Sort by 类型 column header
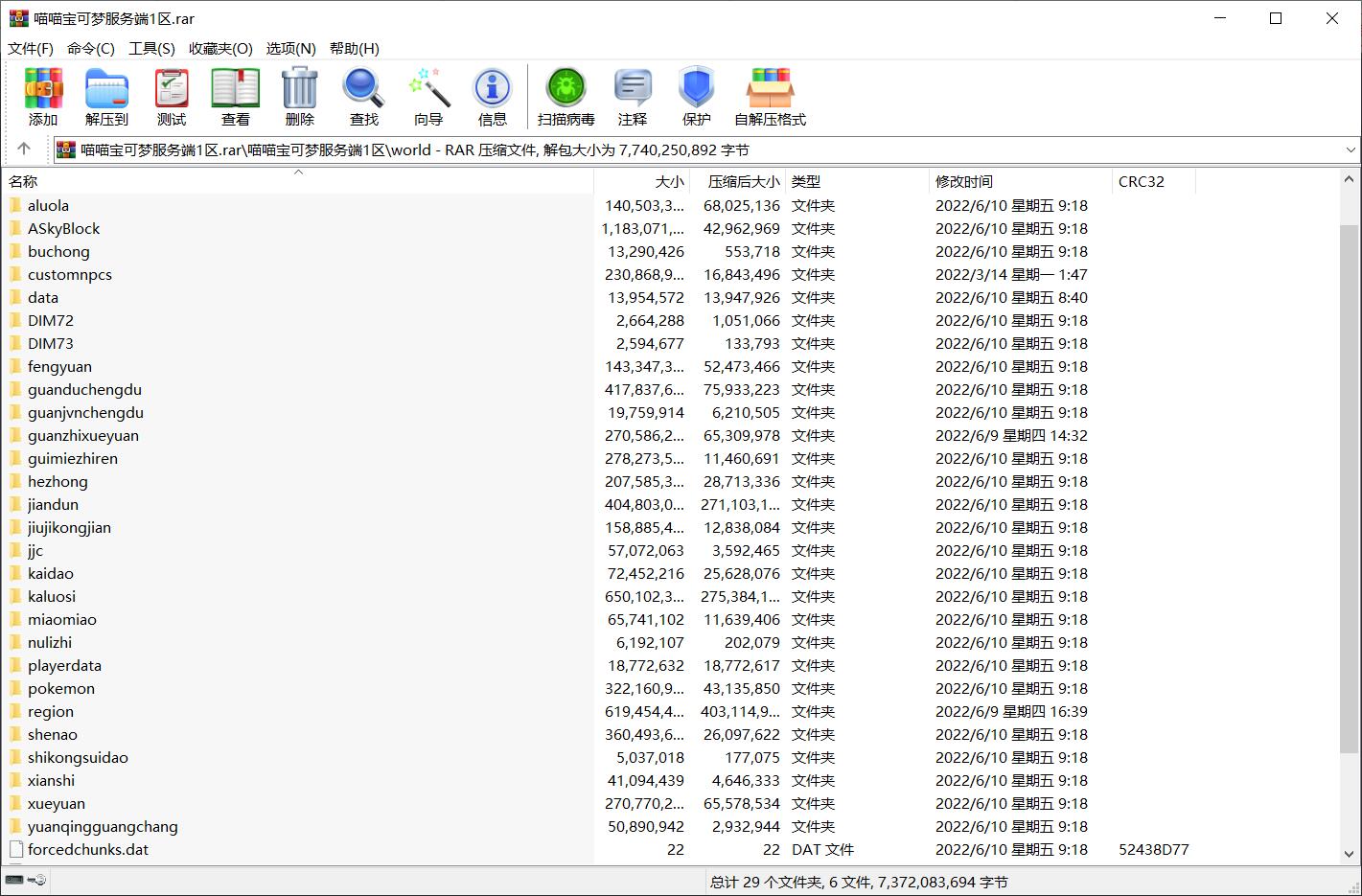The width and height of the screenshot is (1362, 896). point(857,181)
